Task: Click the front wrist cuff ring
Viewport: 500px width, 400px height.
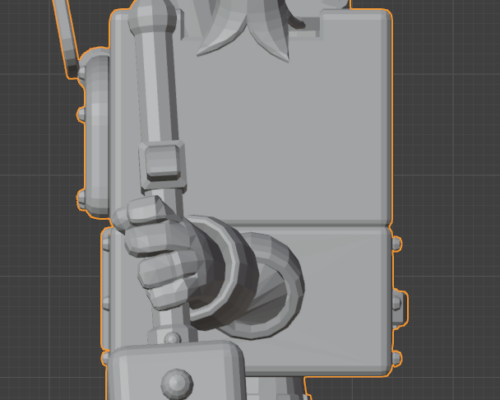Action: tap(222, 273)
